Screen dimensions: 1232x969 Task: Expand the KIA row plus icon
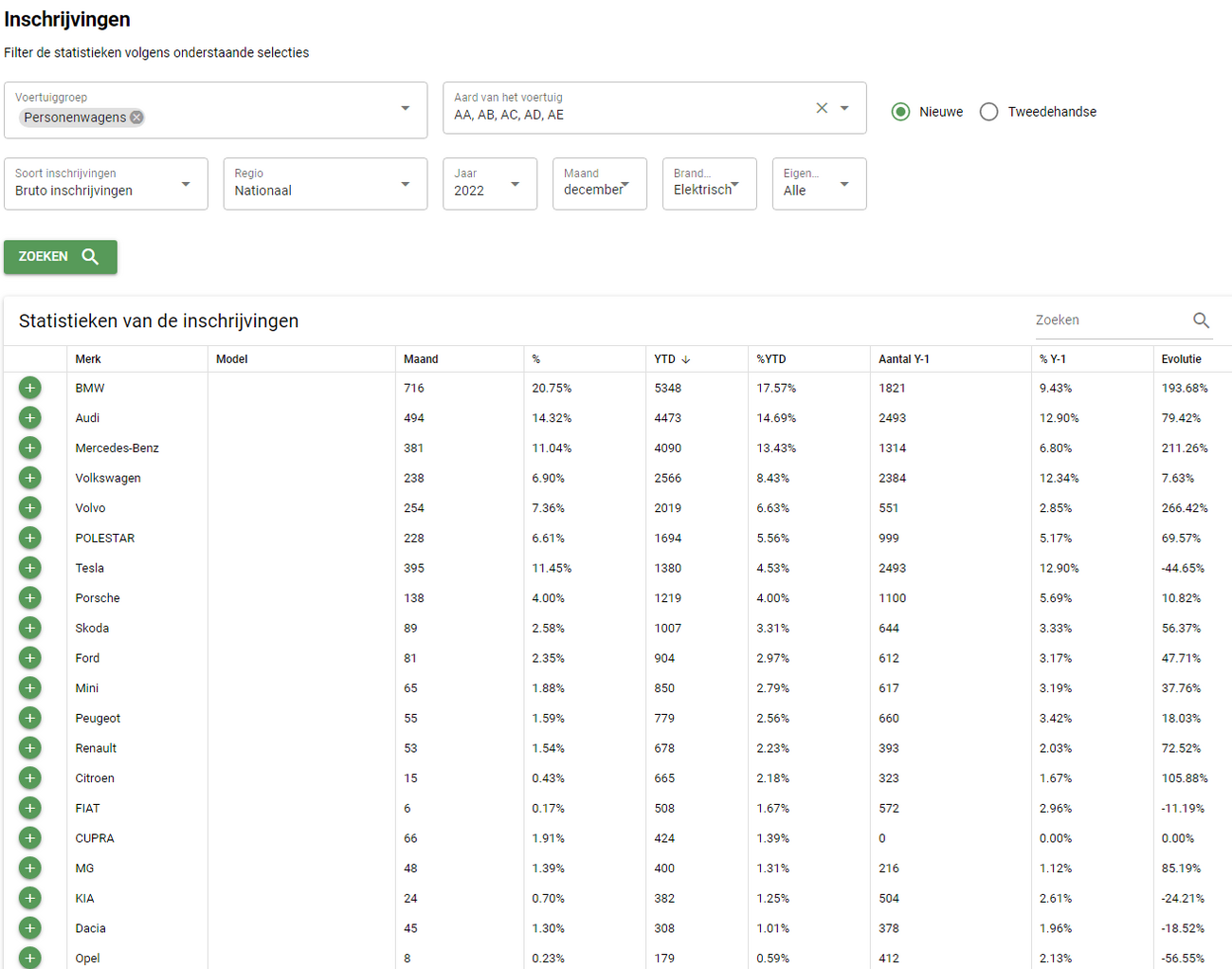pyautogui.click(x=30, y=898)
